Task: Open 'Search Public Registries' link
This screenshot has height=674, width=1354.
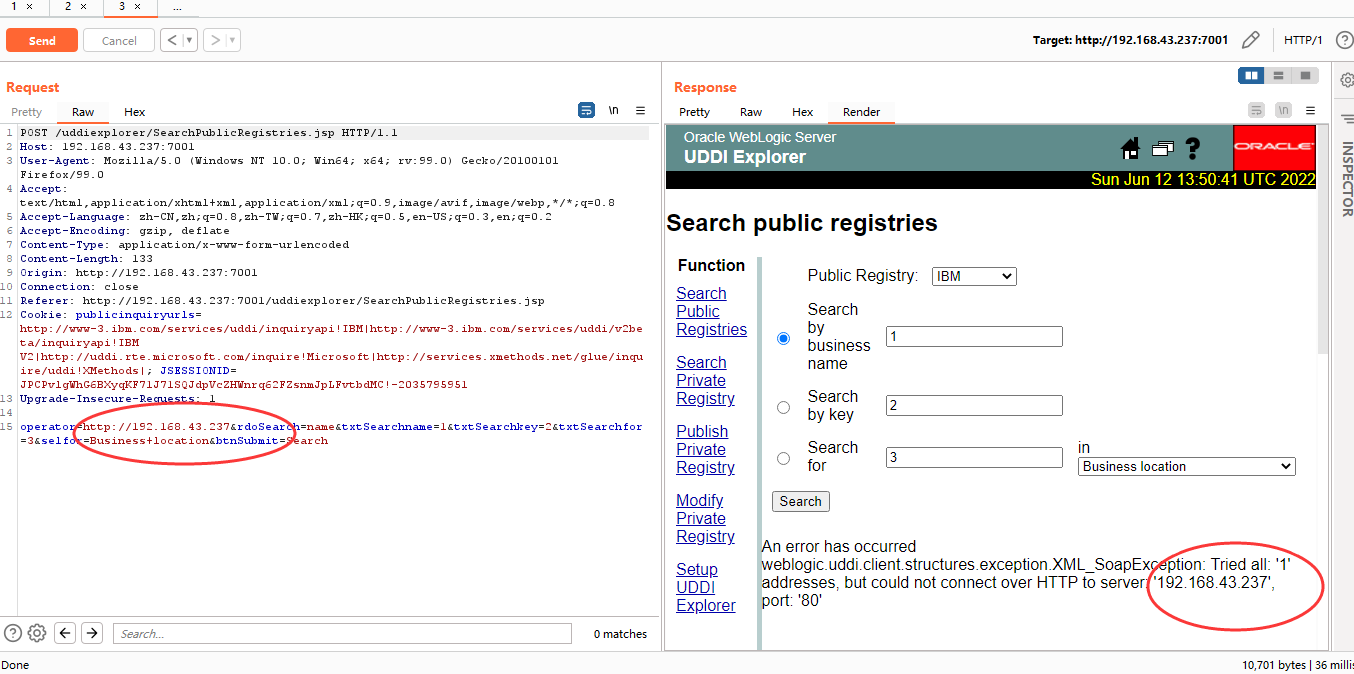Action: [x=711, y=311]
